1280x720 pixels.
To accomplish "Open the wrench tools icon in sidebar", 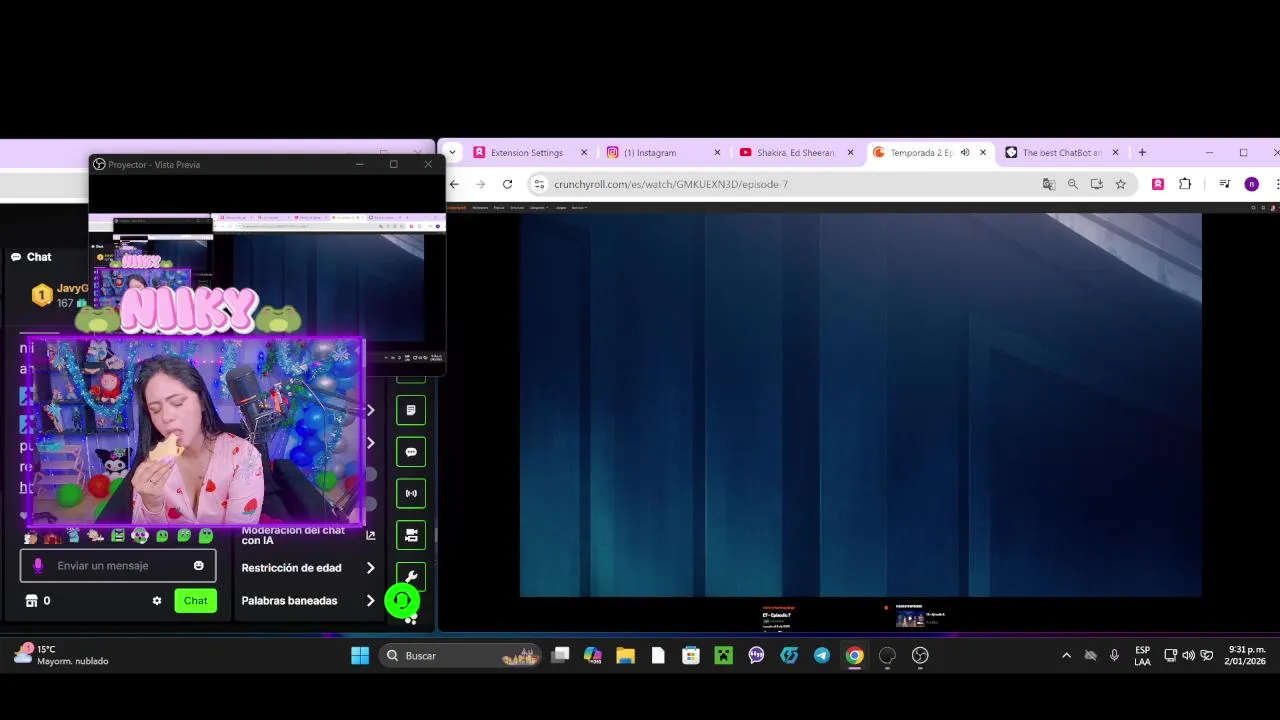I will (411, 576).
